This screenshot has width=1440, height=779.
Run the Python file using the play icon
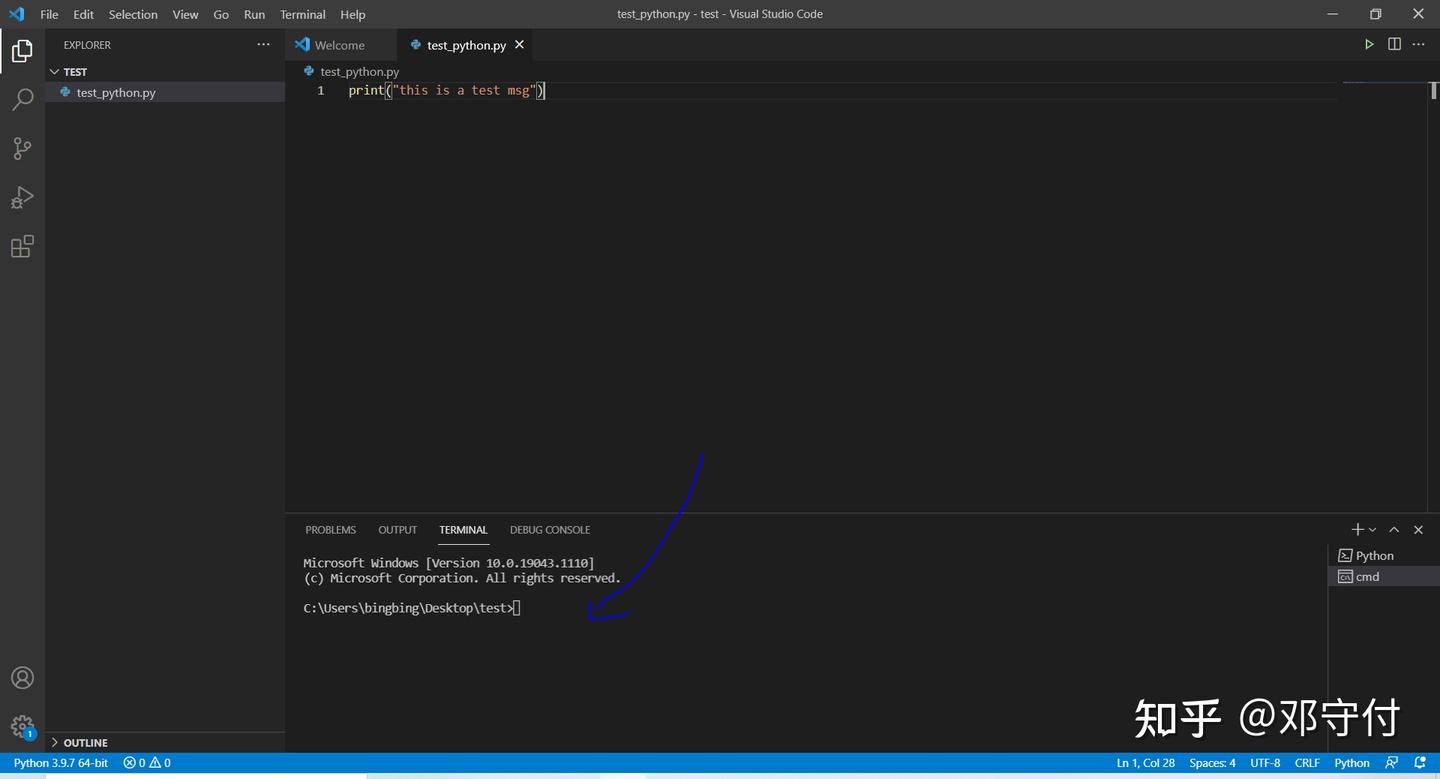click(1369, 44)
